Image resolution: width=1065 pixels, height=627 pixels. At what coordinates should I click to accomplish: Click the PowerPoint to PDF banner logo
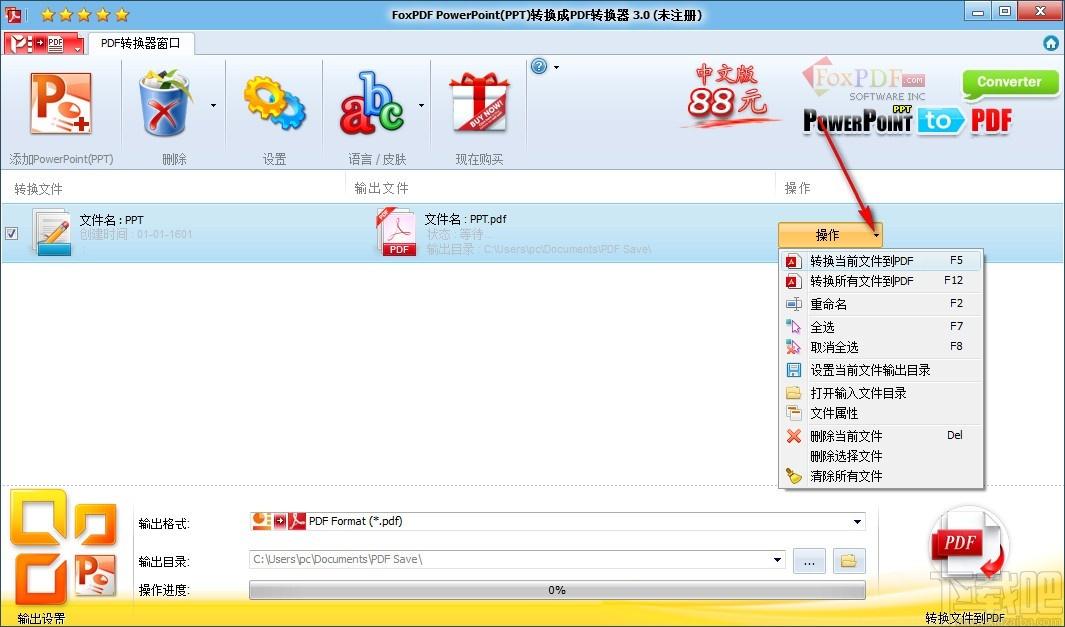907,120
